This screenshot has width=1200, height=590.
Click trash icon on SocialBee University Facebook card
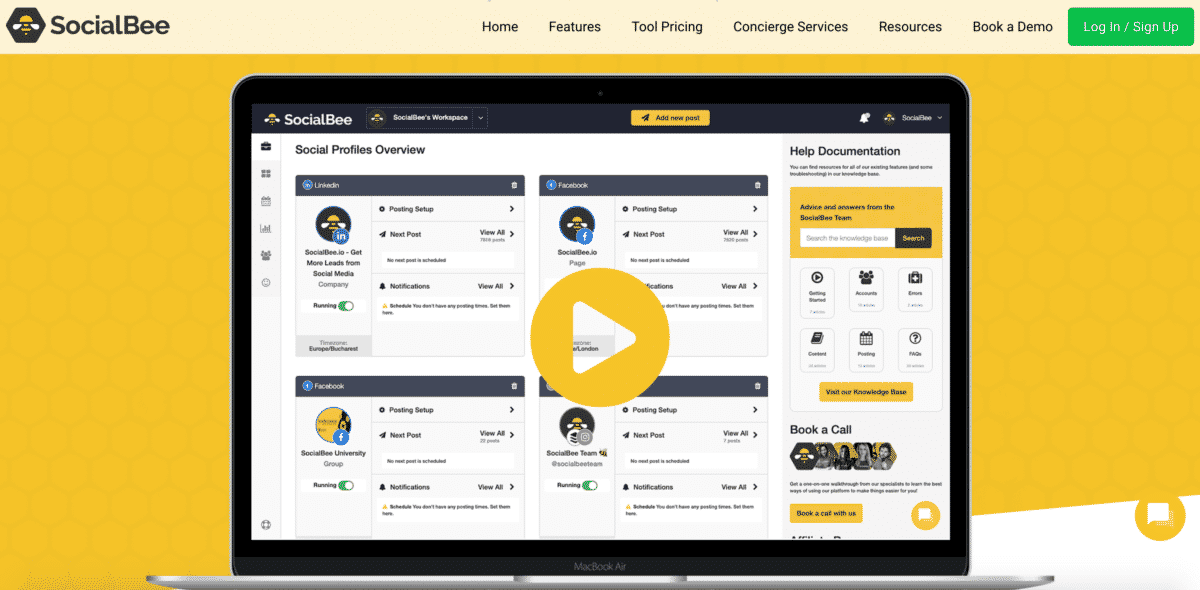(x=514, y=386)
